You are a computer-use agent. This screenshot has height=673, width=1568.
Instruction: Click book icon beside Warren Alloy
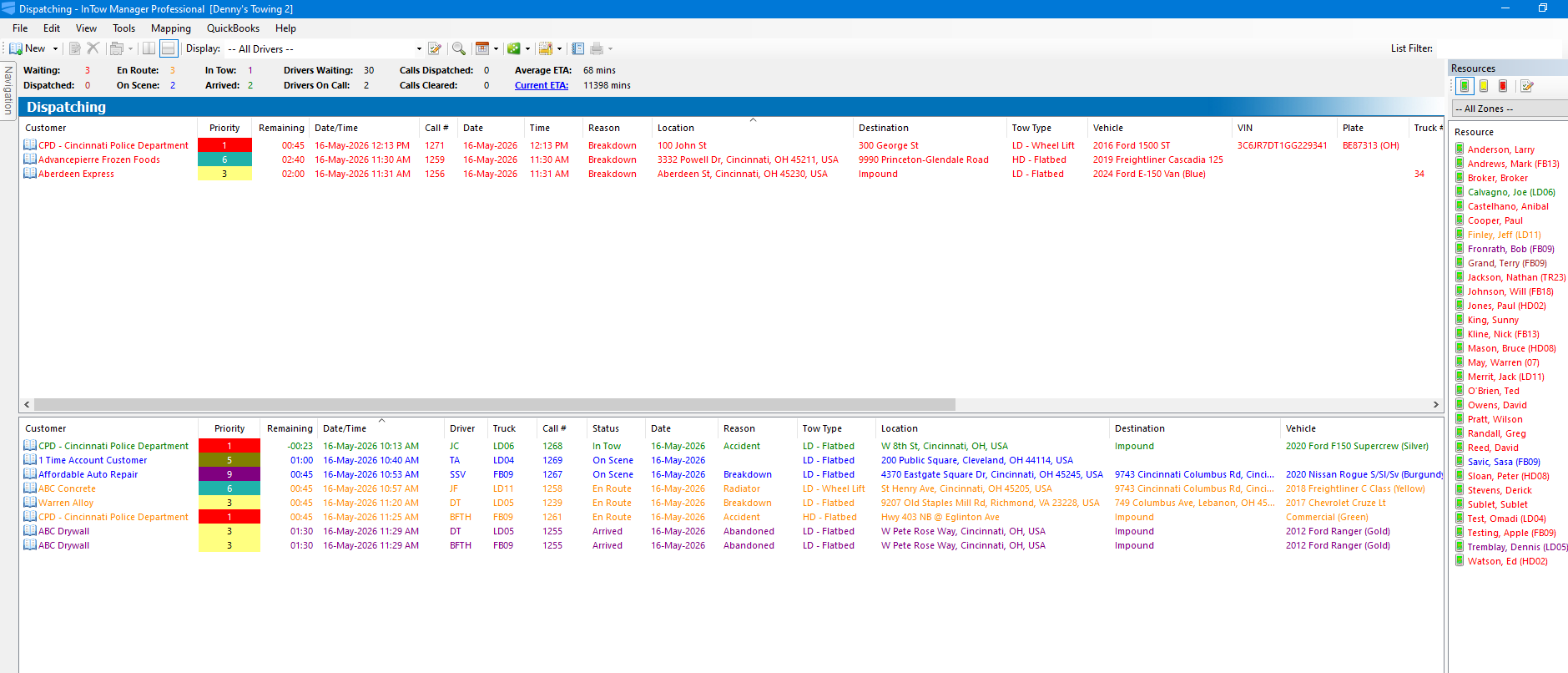[30, 503]
